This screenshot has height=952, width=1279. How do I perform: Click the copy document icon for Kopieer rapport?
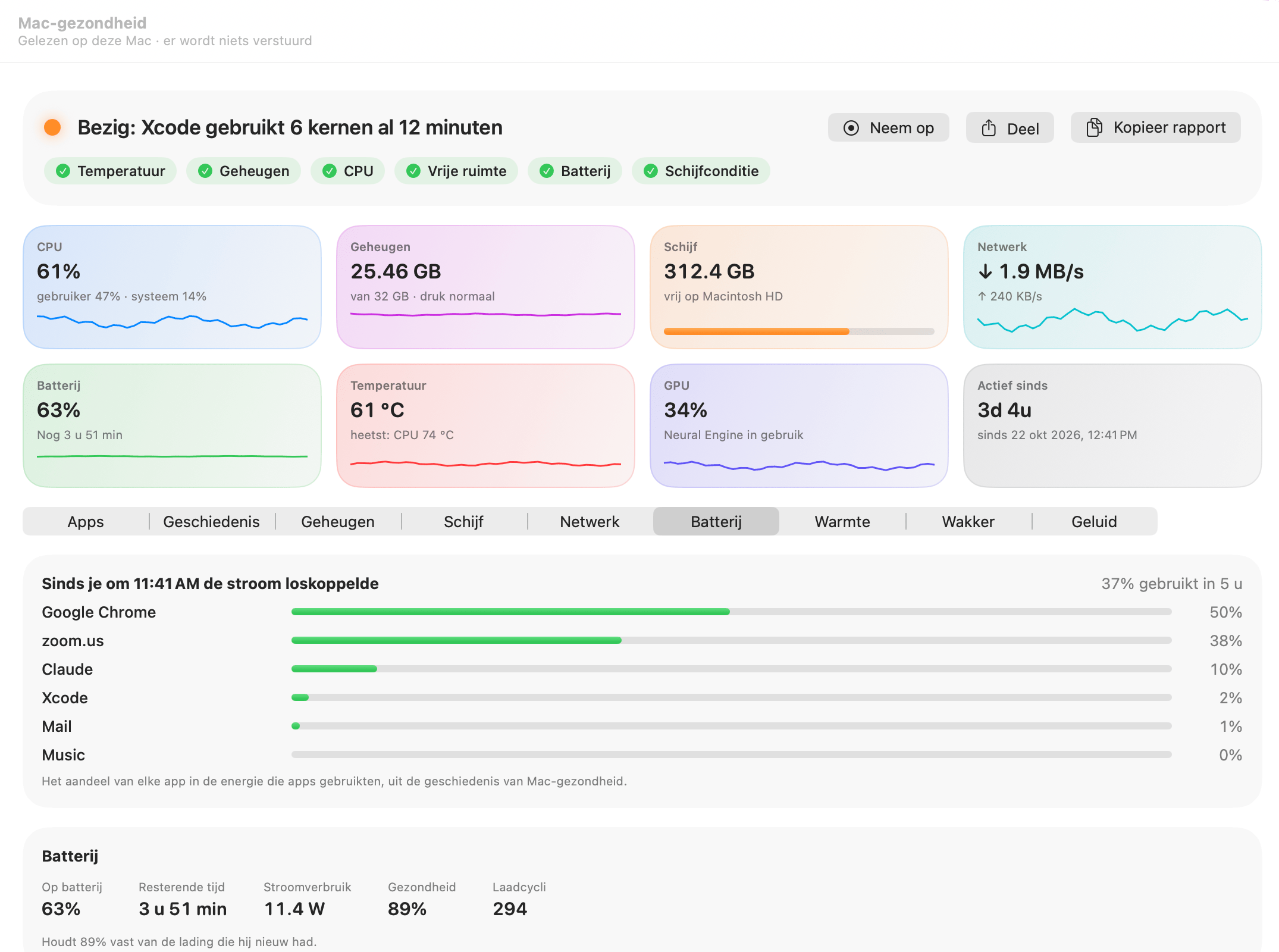pyautogui.click(x=1094, y=127)
